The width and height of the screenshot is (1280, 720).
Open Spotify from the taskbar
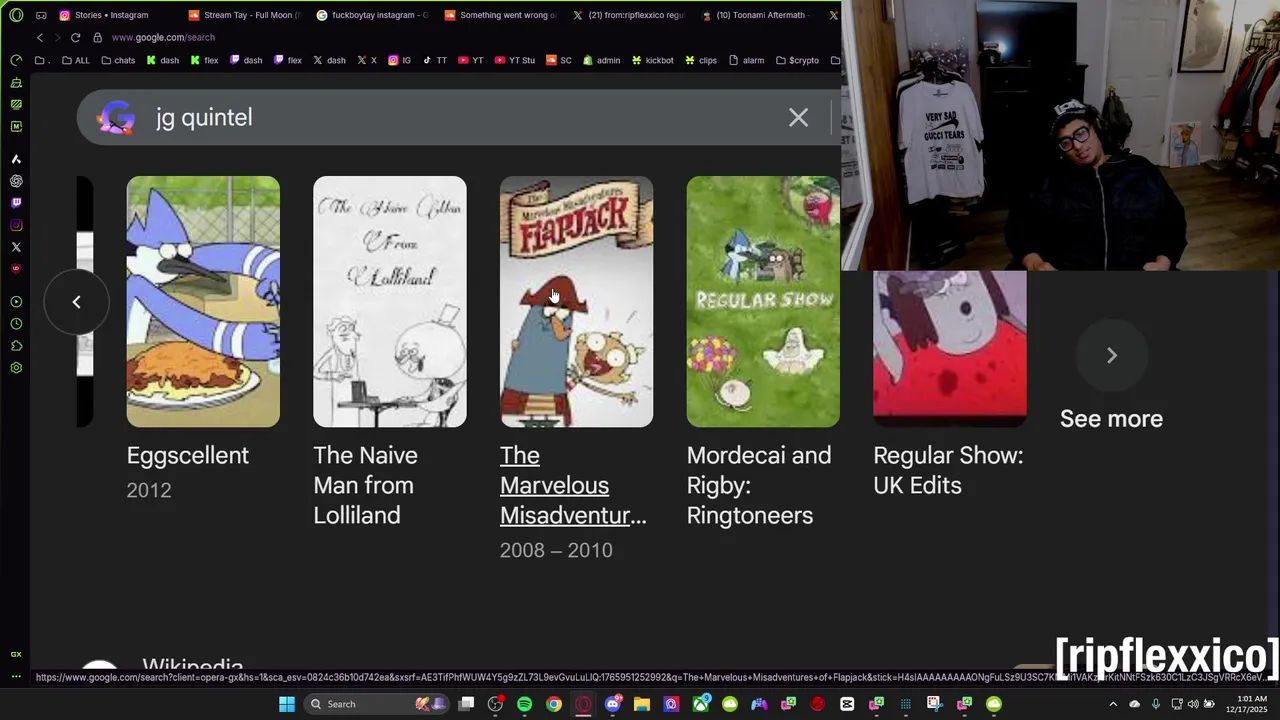coord(524,704)
